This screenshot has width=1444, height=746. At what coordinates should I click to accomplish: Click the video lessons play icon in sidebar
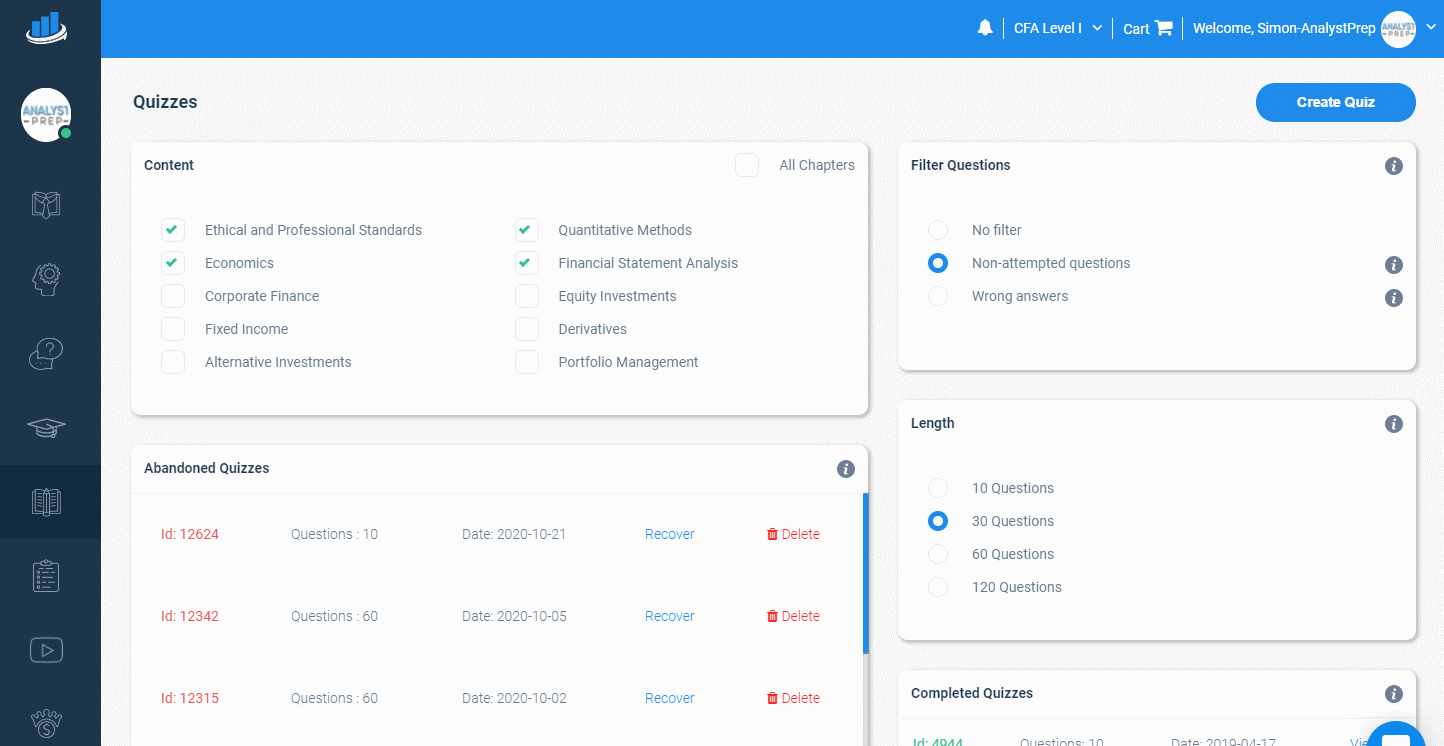point(46,649)
